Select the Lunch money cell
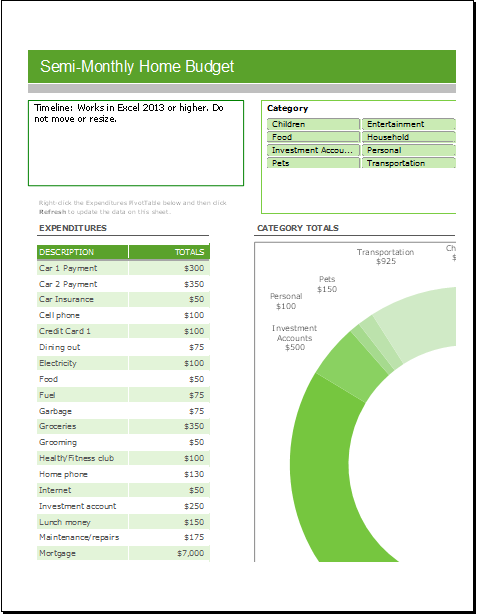Screen dimensions: 477x615 (82, 522)
